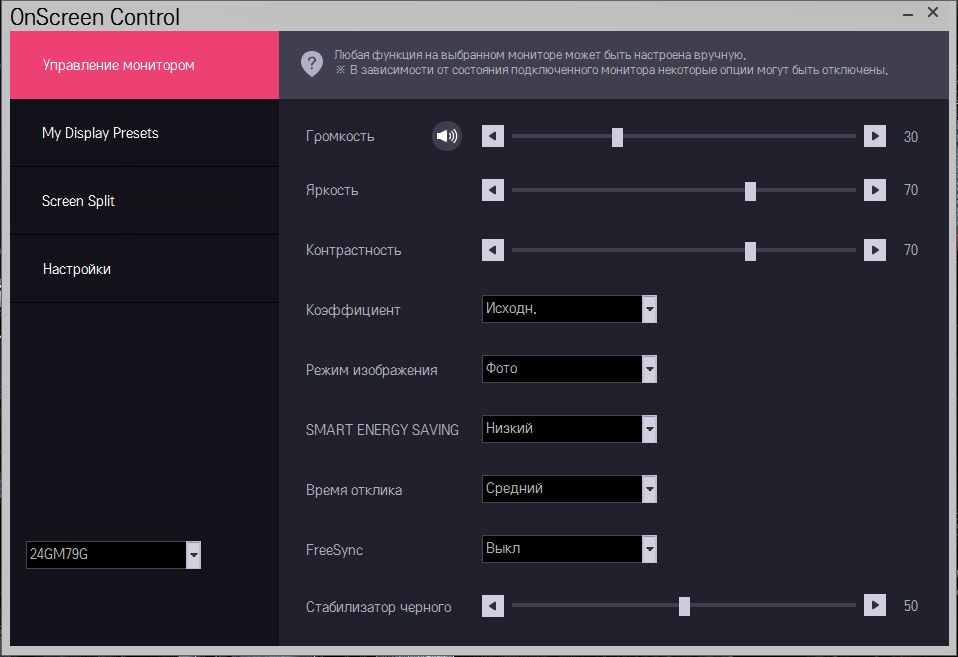Open the Время отклика dropdown
958x657 pixels.
(649, 489)
